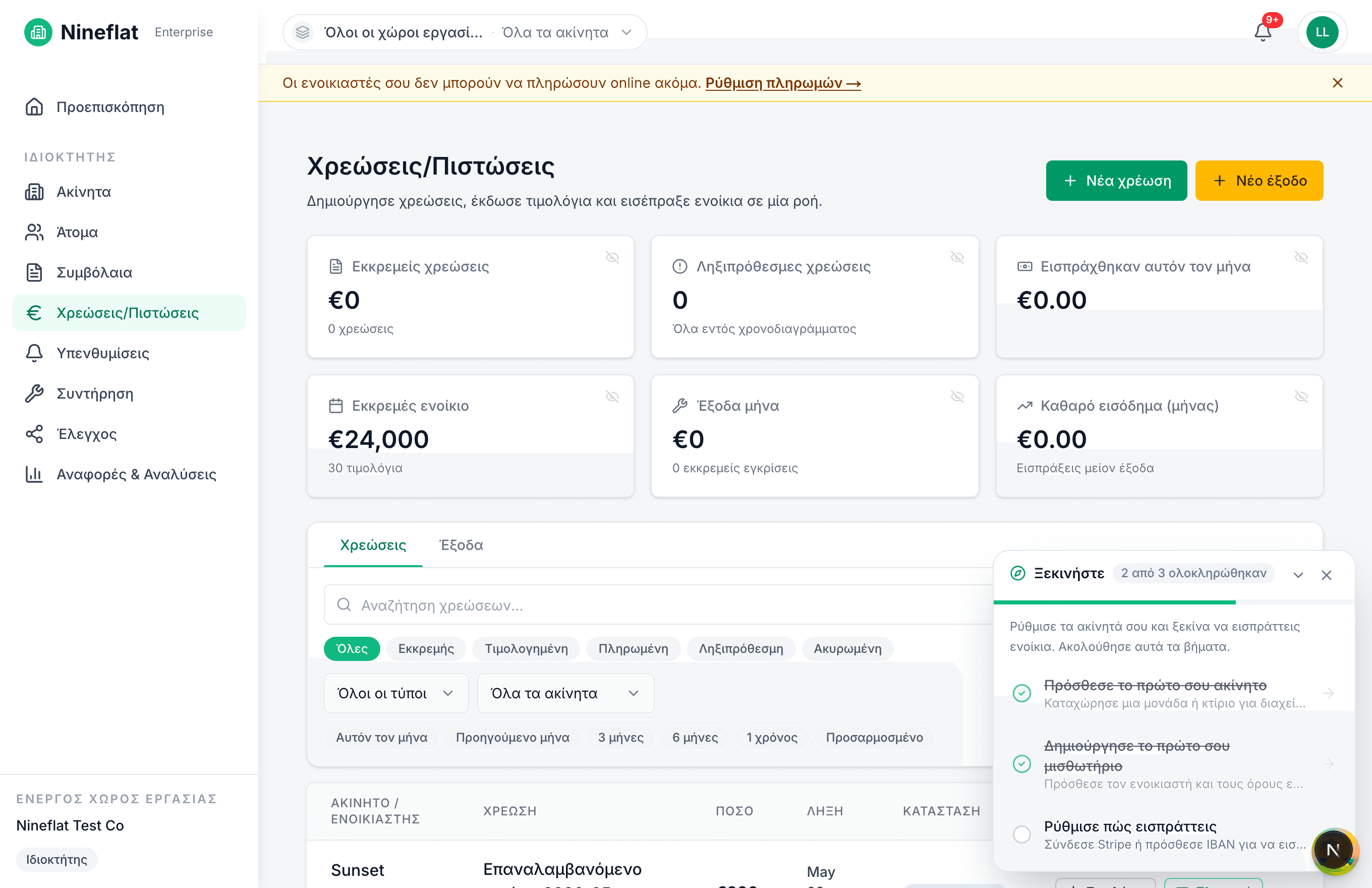Select the Προσαρμοσμένο date range
This screenshot has height=888, width=1372.
pos(874,738)
